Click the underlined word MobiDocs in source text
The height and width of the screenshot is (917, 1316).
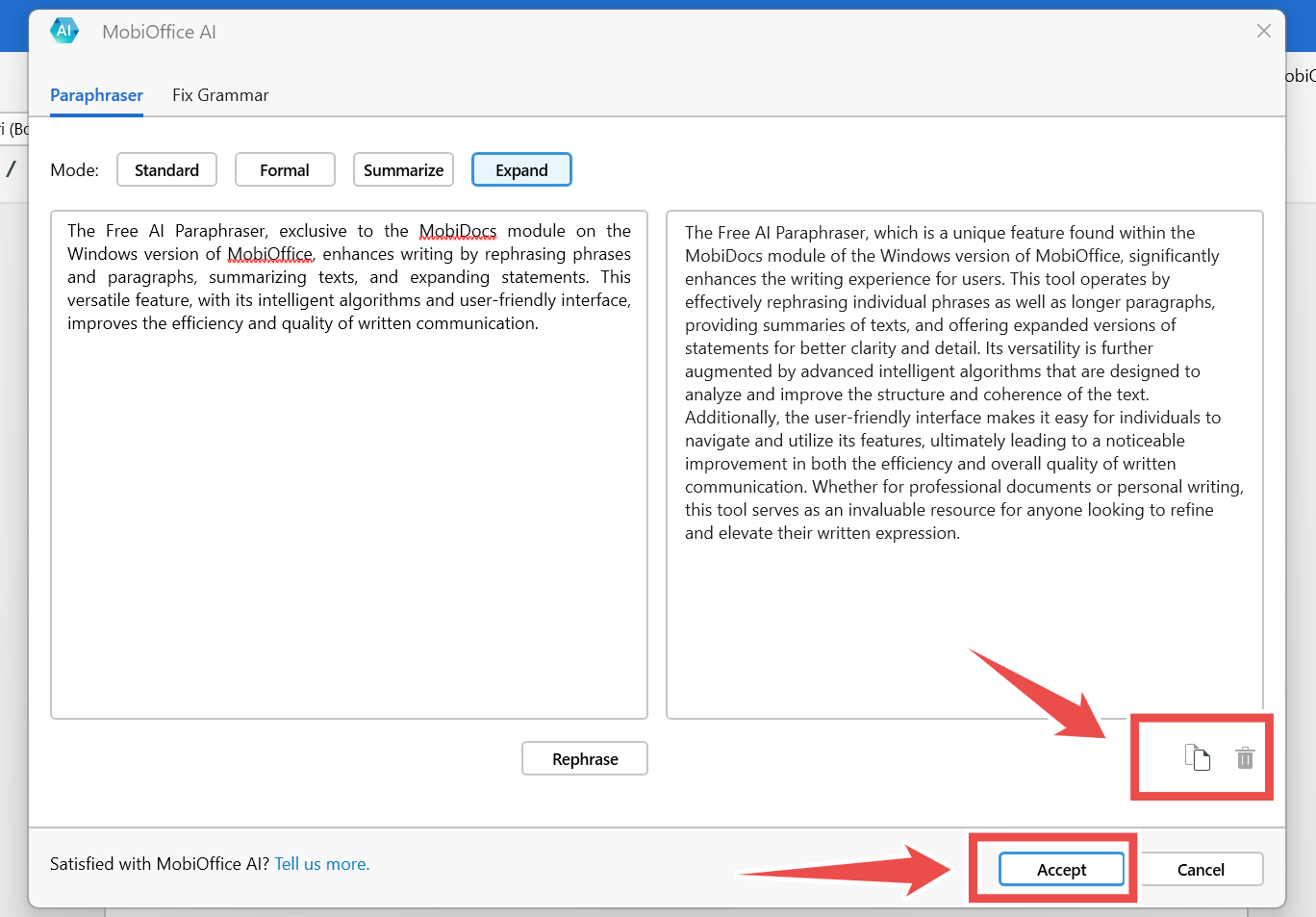click(x=458, y=231)
